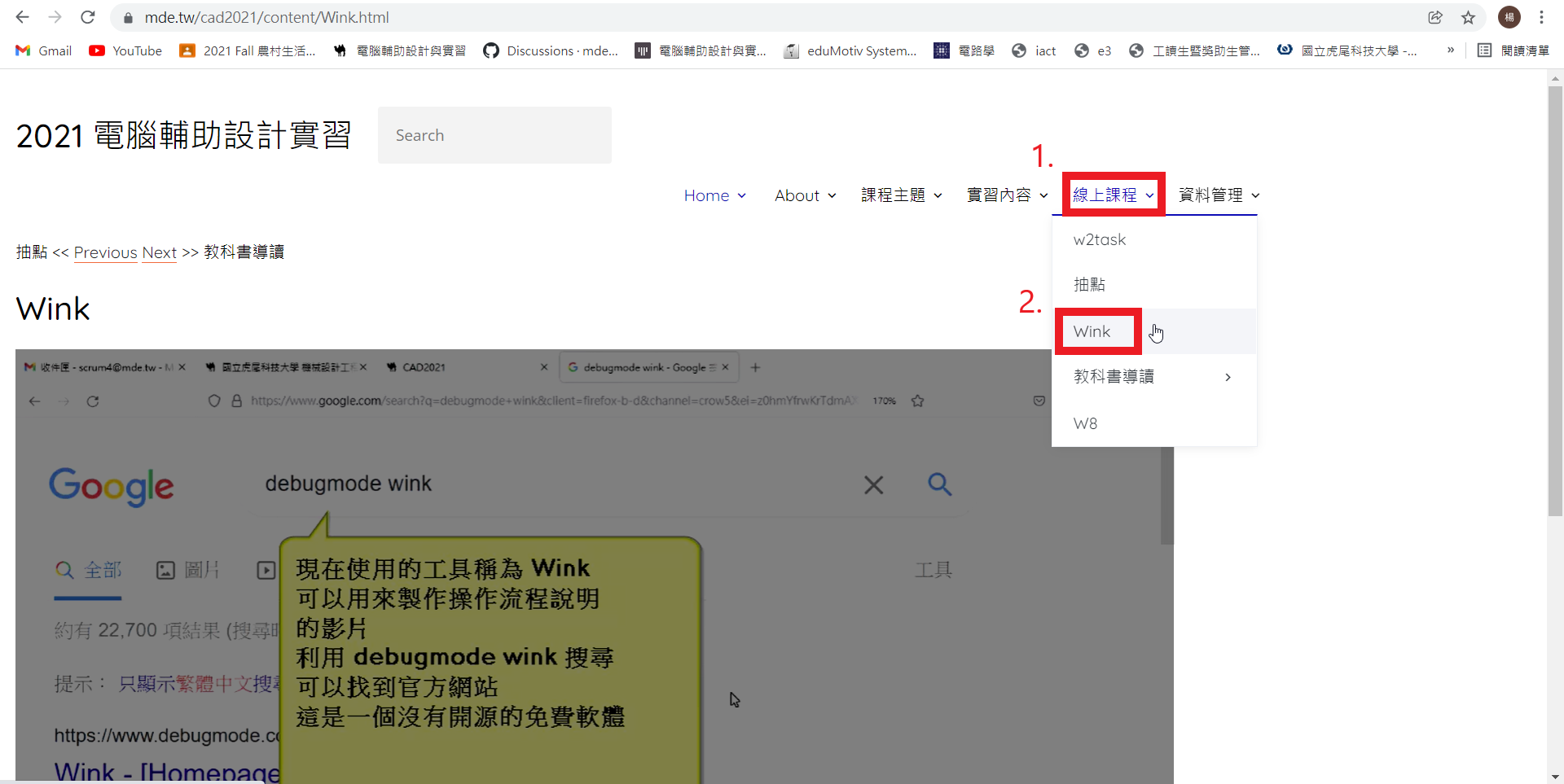Show more bookmarks with double chevron
The height and width of the screenshot is (784, 1564).
[1451, 50]
